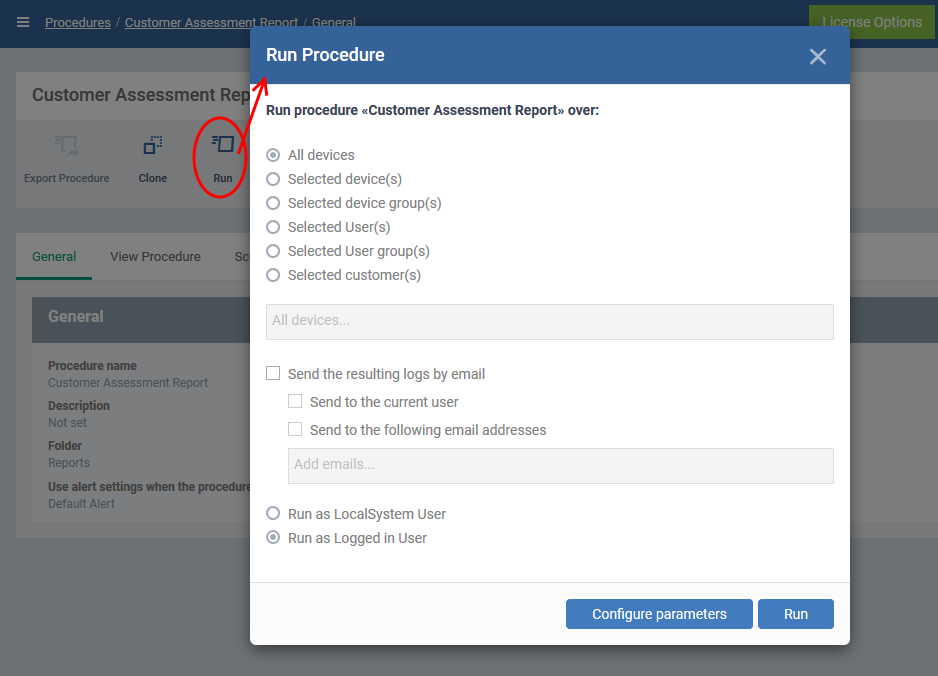
Task: Click the Default Alert value
Action: (x=81, y=504)
